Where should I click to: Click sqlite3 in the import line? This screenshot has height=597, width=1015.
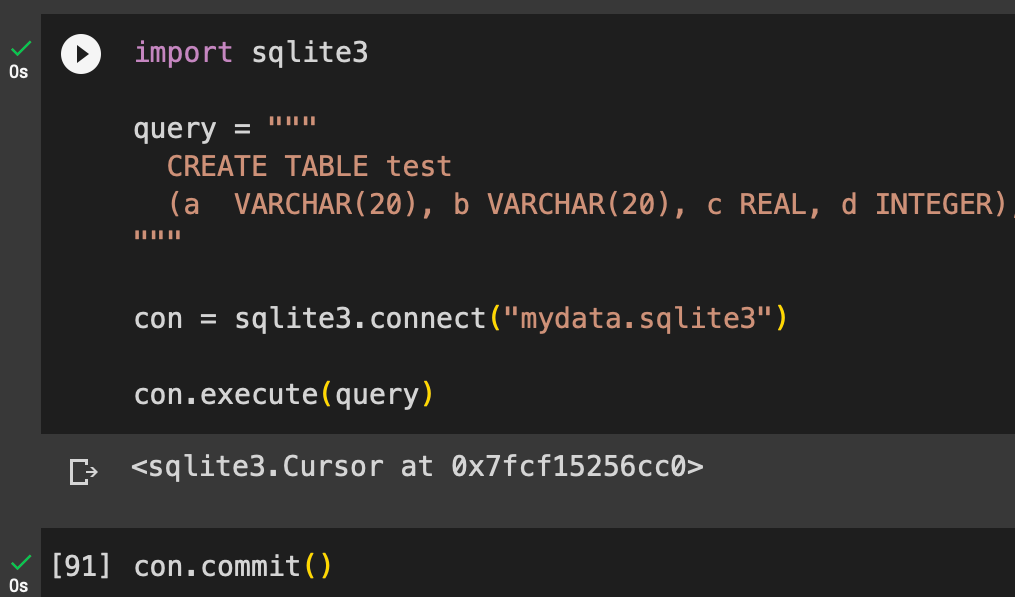(x=309, y=52)
